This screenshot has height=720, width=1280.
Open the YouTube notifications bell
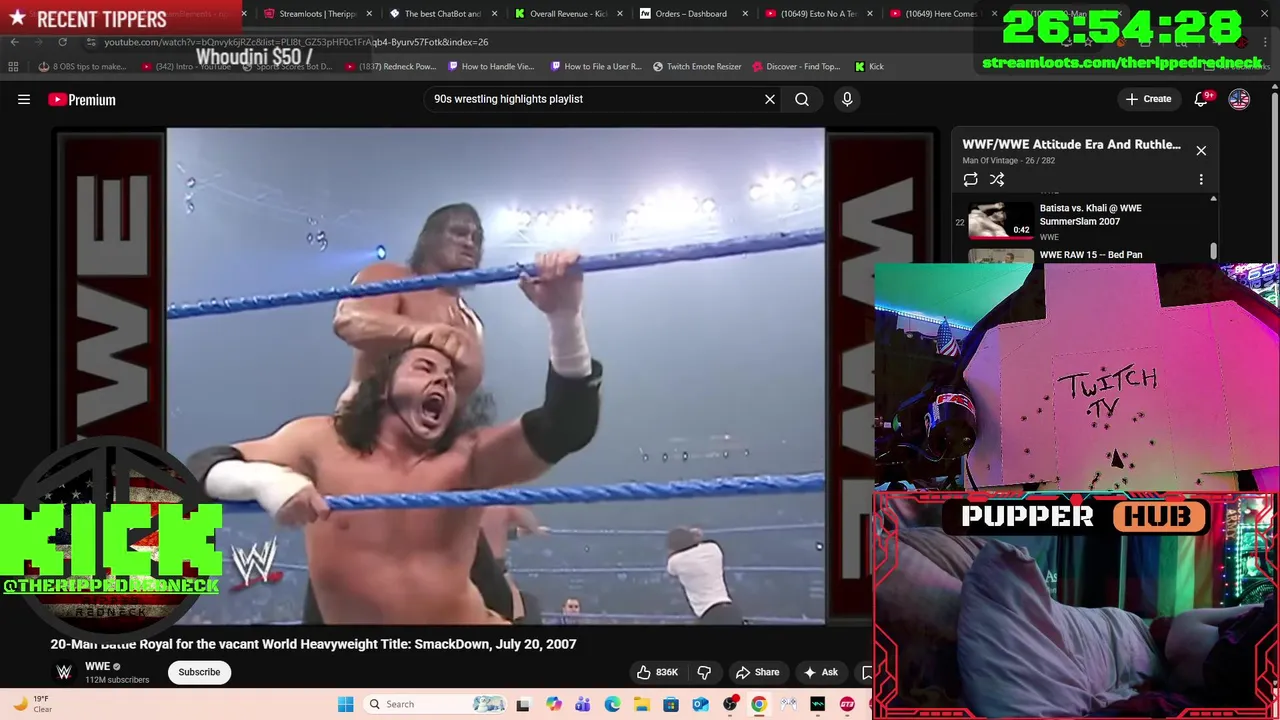(x=1202, y=99)
